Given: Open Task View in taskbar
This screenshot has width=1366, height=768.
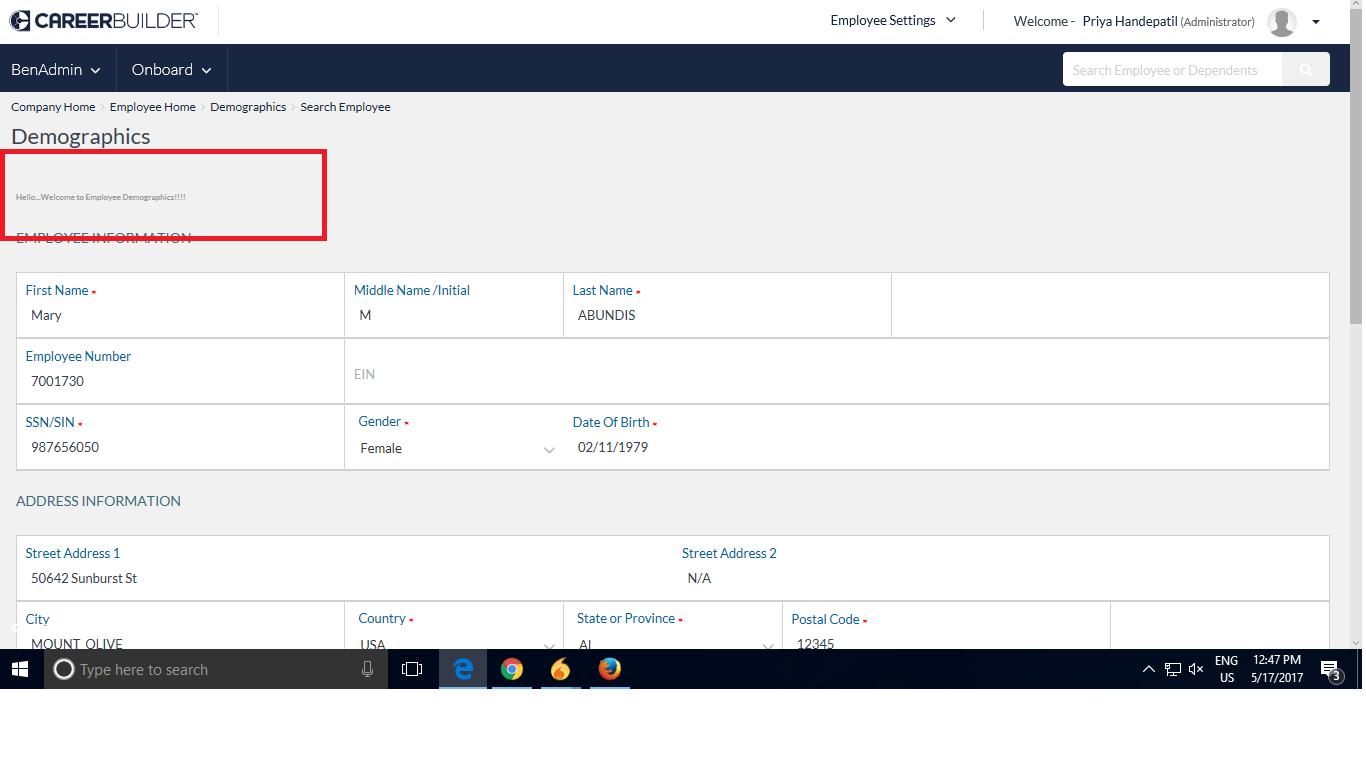Looking at the screenshot, I should click(x=412, y=670).
